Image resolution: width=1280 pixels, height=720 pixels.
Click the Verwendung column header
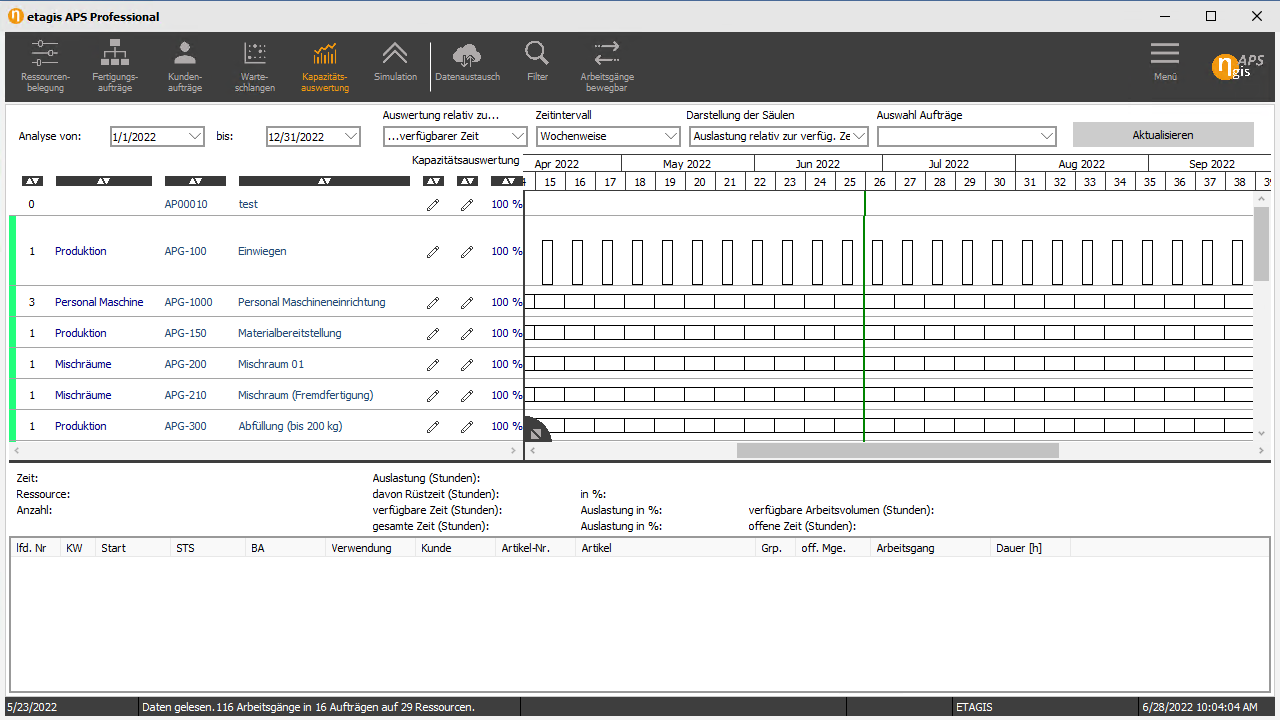tap(371, 548)
